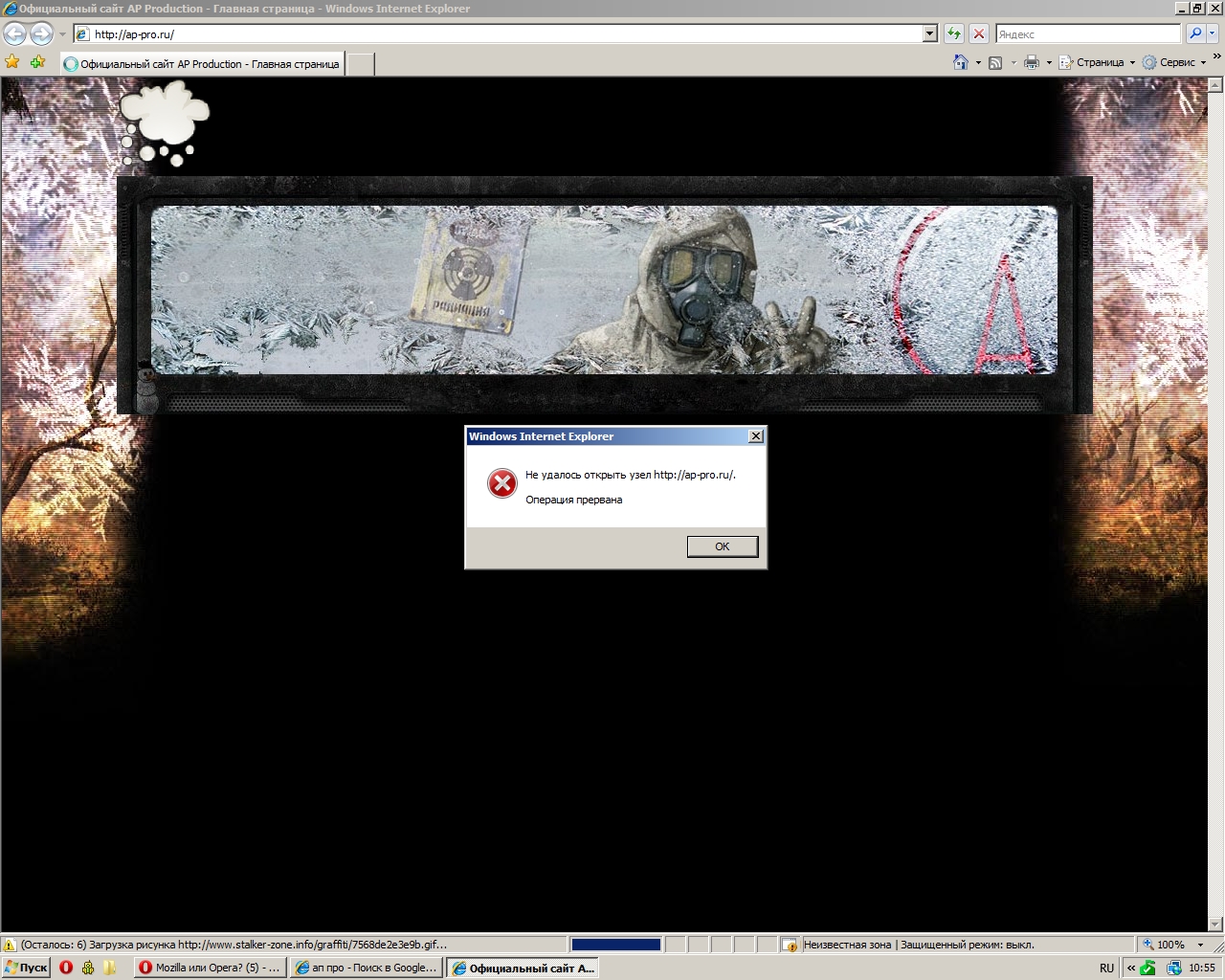
Task: Click the 'Операция прервана' message text
Action: 574,500
